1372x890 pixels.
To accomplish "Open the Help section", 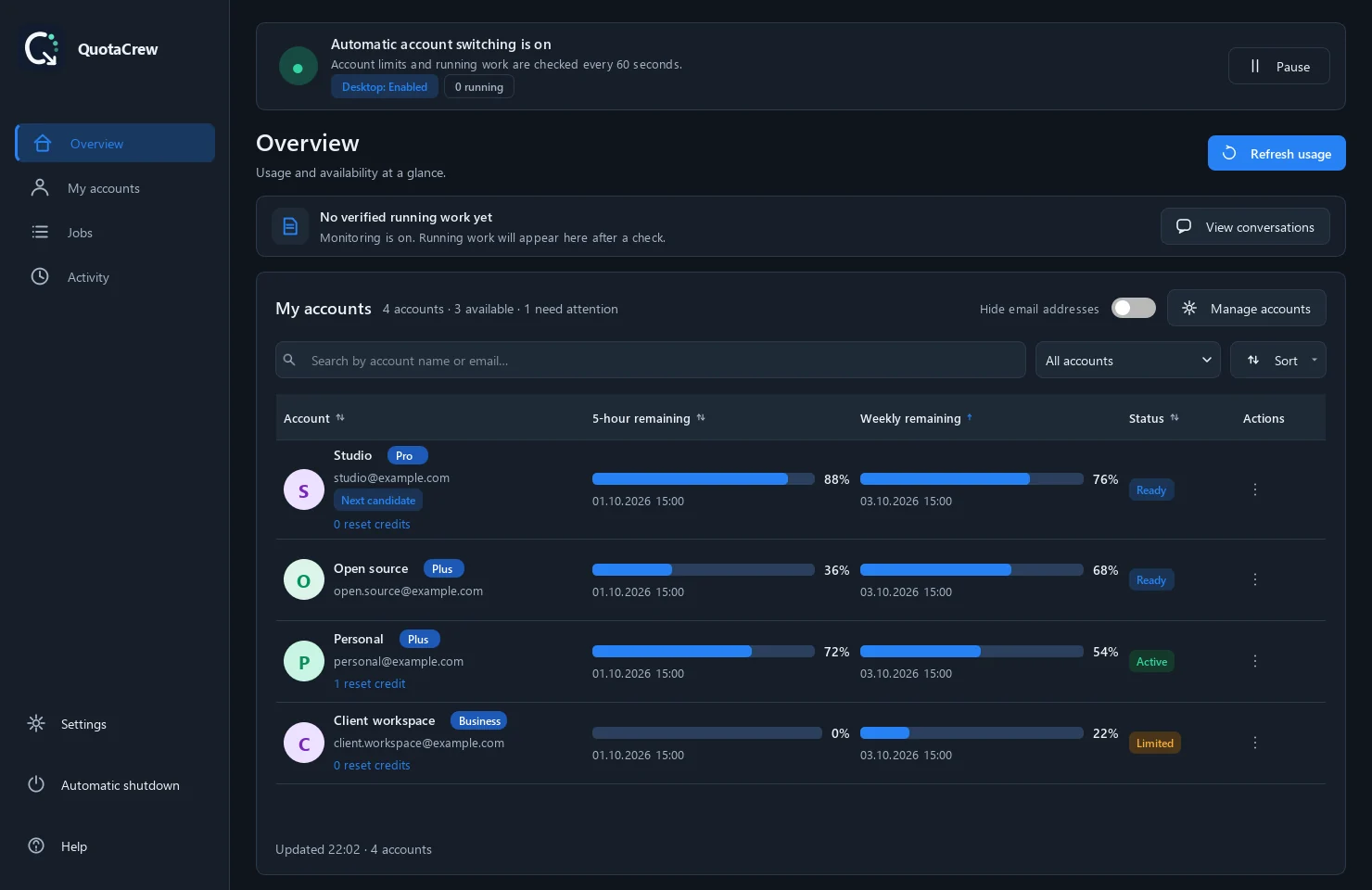I will 116,846.
